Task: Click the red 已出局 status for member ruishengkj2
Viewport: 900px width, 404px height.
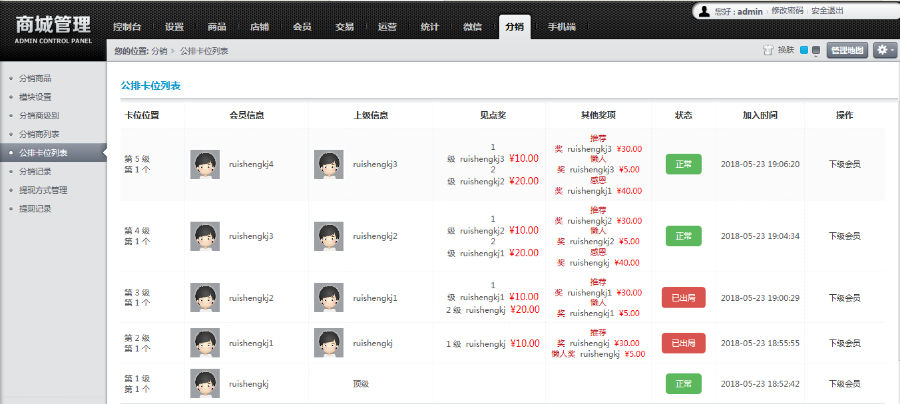Action: point(684,297)
